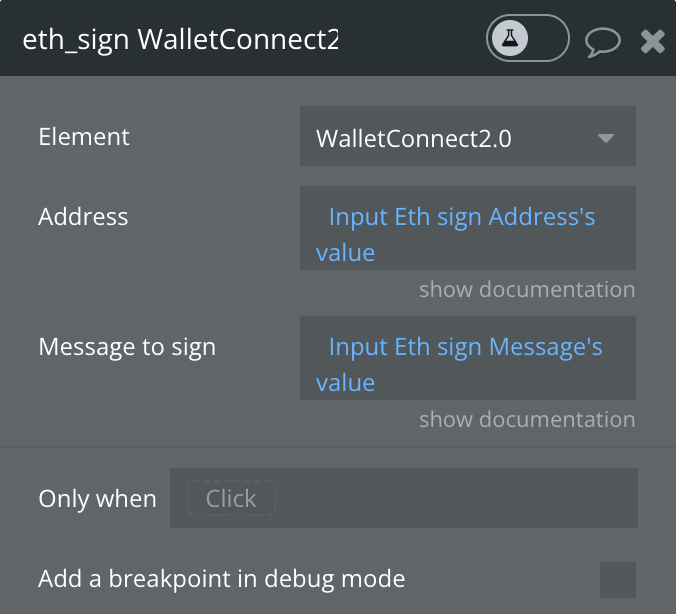Click the Address field label

coord(83,216)
